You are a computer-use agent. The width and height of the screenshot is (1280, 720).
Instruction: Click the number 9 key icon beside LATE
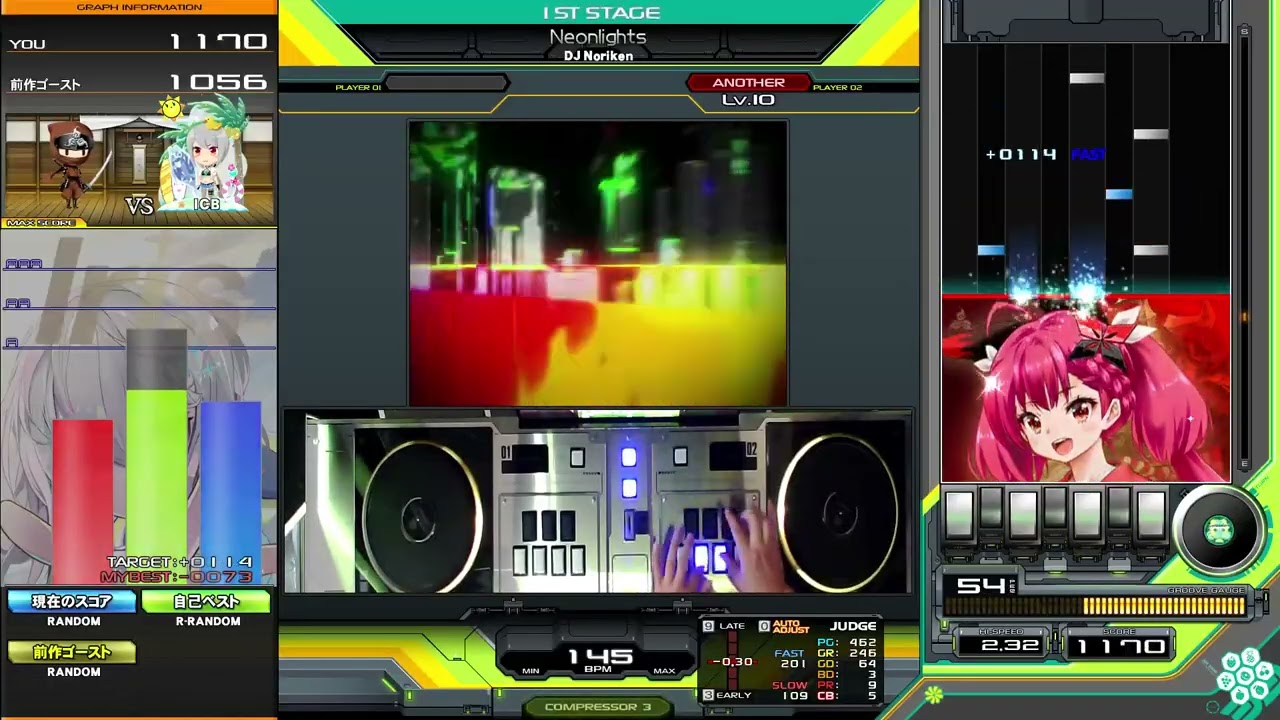709,626
